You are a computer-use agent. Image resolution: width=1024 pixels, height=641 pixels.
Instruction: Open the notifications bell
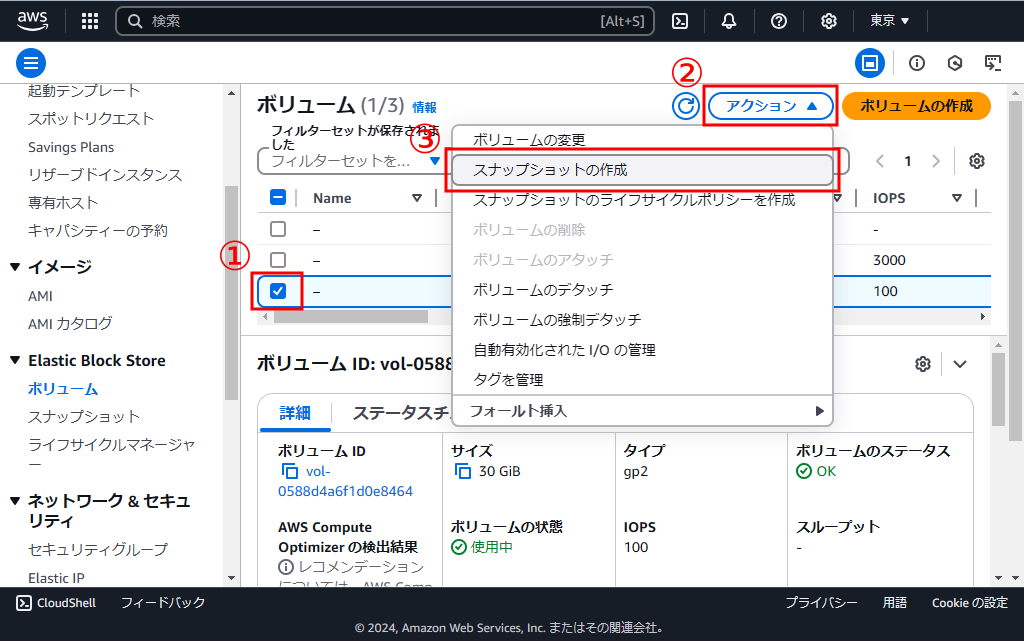coord(729,21)
